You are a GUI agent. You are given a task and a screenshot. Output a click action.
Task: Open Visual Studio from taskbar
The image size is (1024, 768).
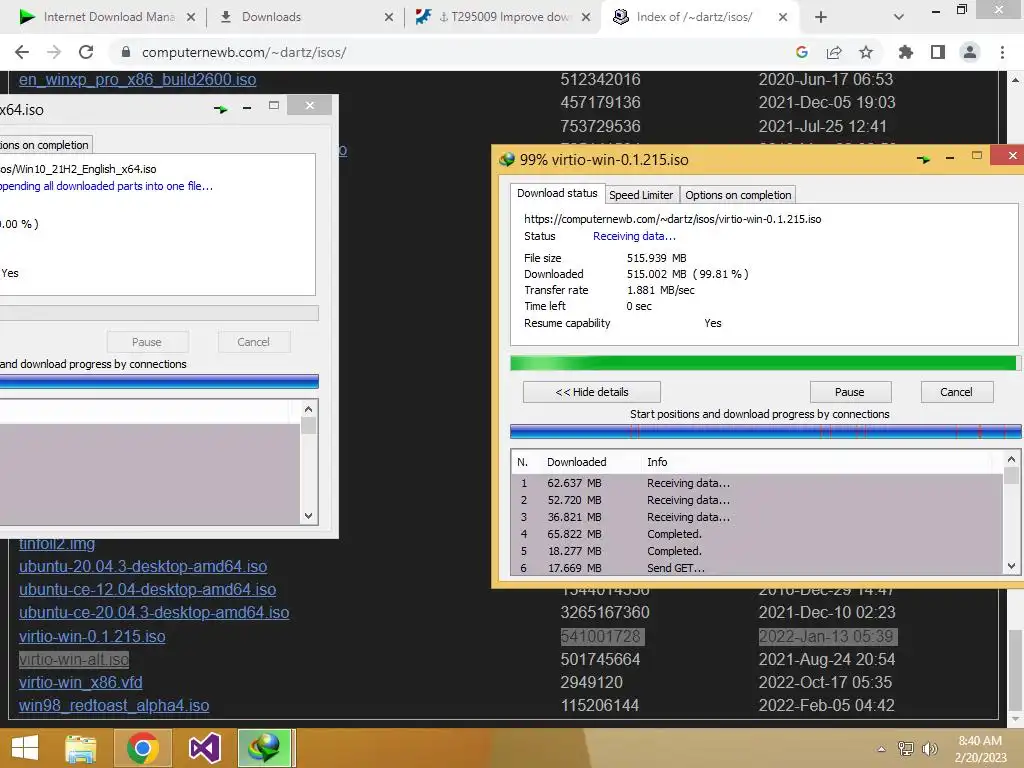coord(204,748)
